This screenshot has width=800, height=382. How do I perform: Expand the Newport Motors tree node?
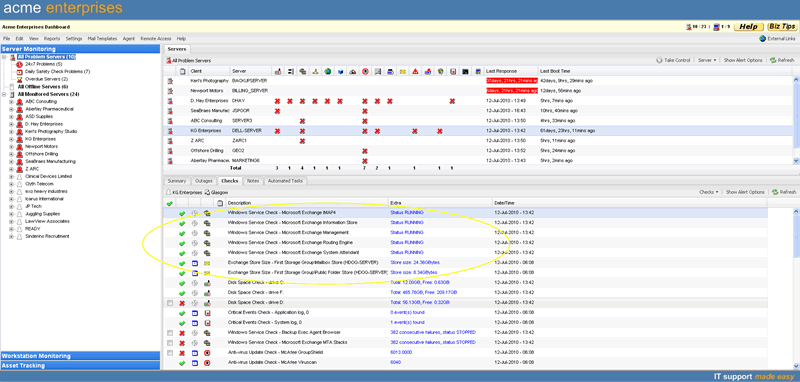coord(11,146)
